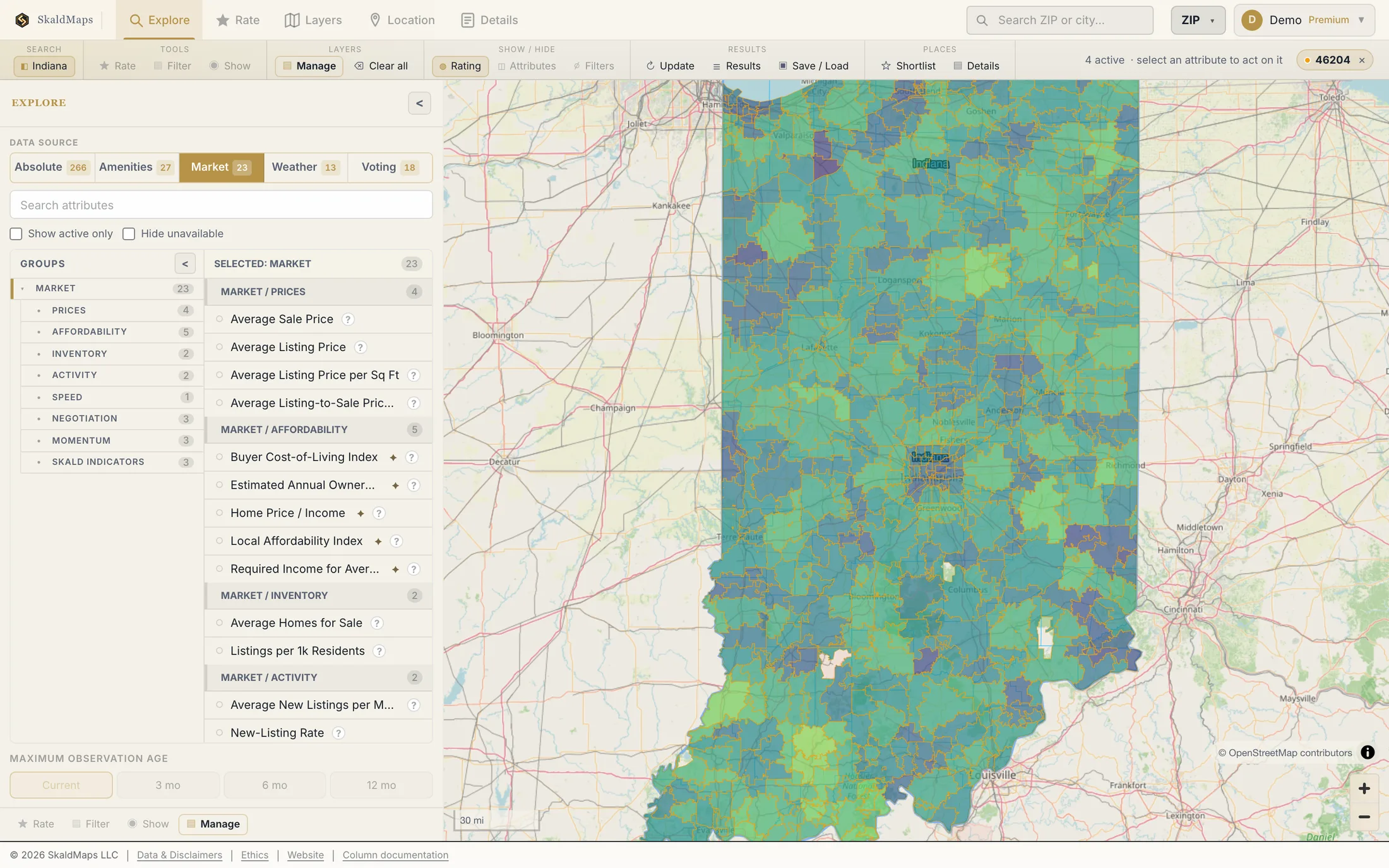Set observation age to 12 mo
1389x868 pixels.
[x=381, y=785]
